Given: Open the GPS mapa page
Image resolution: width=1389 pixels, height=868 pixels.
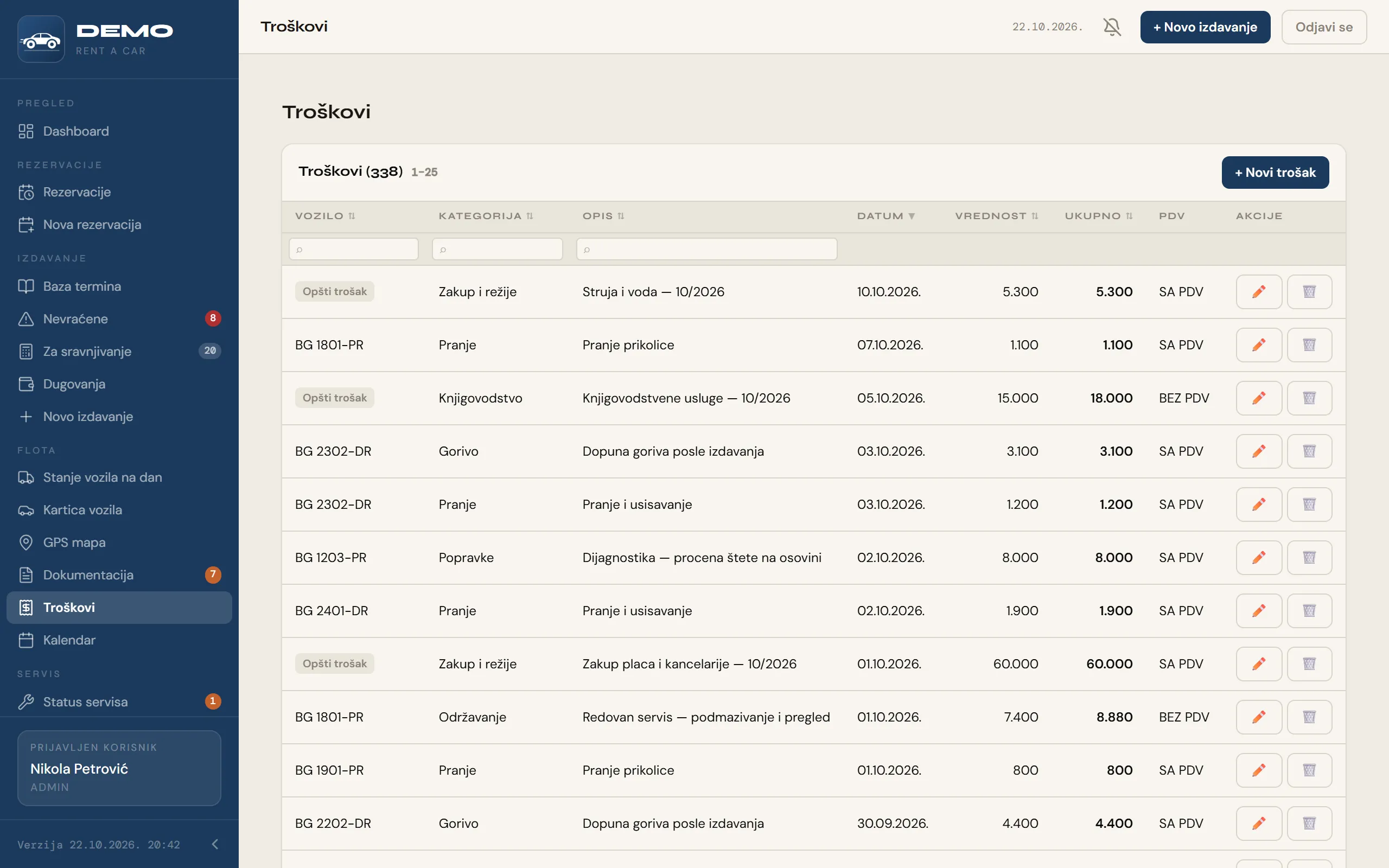Looking at the screenshot, I should (119, 542).
